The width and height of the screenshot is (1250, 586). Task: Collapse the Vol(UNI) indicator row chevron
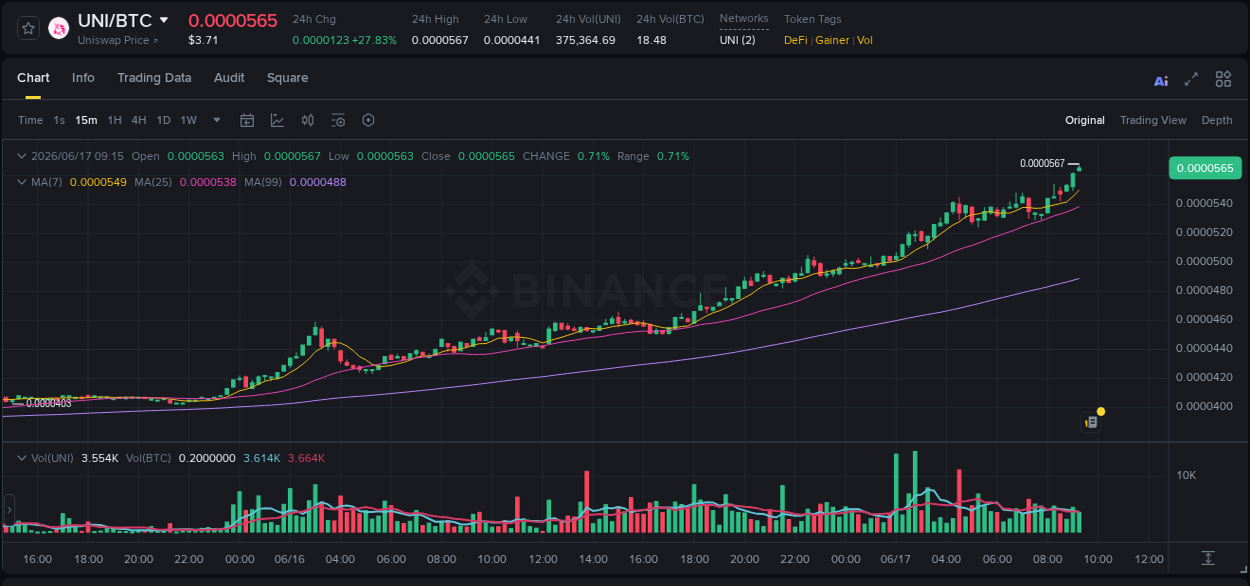(22, 458)
